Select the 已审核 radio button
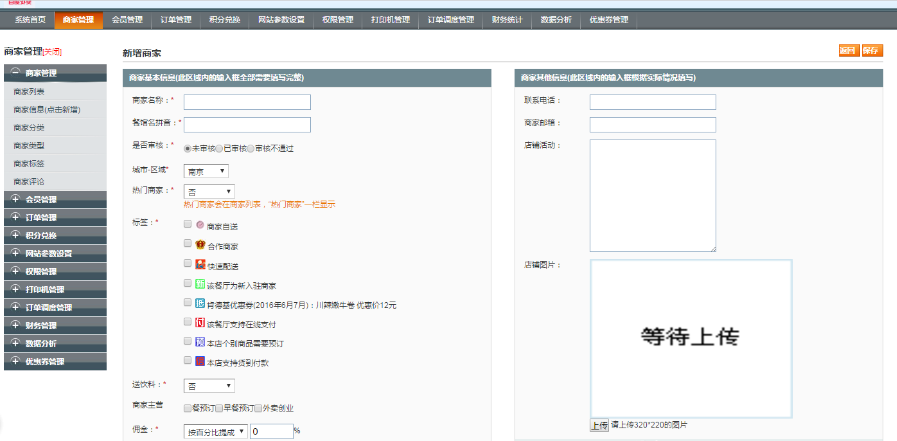Viewport: 897px width, 441px height. [x=219, y=149]
